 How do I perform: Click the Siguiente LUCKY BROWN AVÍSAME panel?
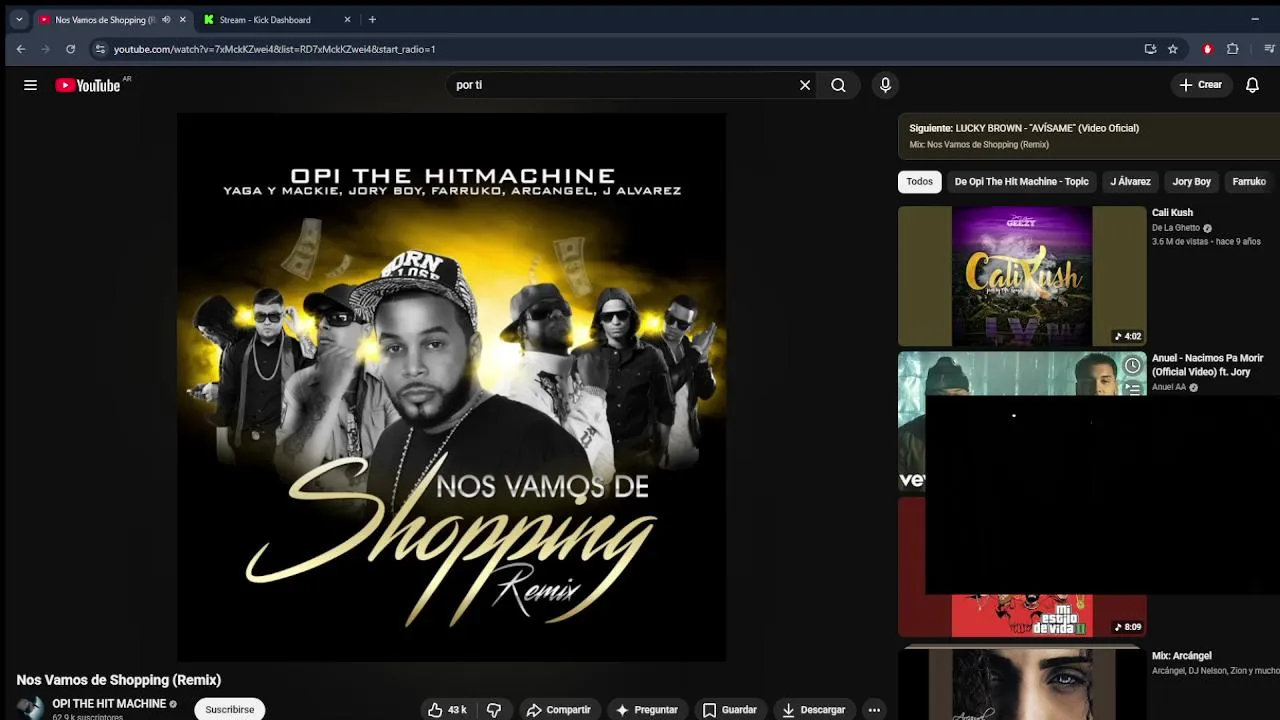coord(1089,136)
